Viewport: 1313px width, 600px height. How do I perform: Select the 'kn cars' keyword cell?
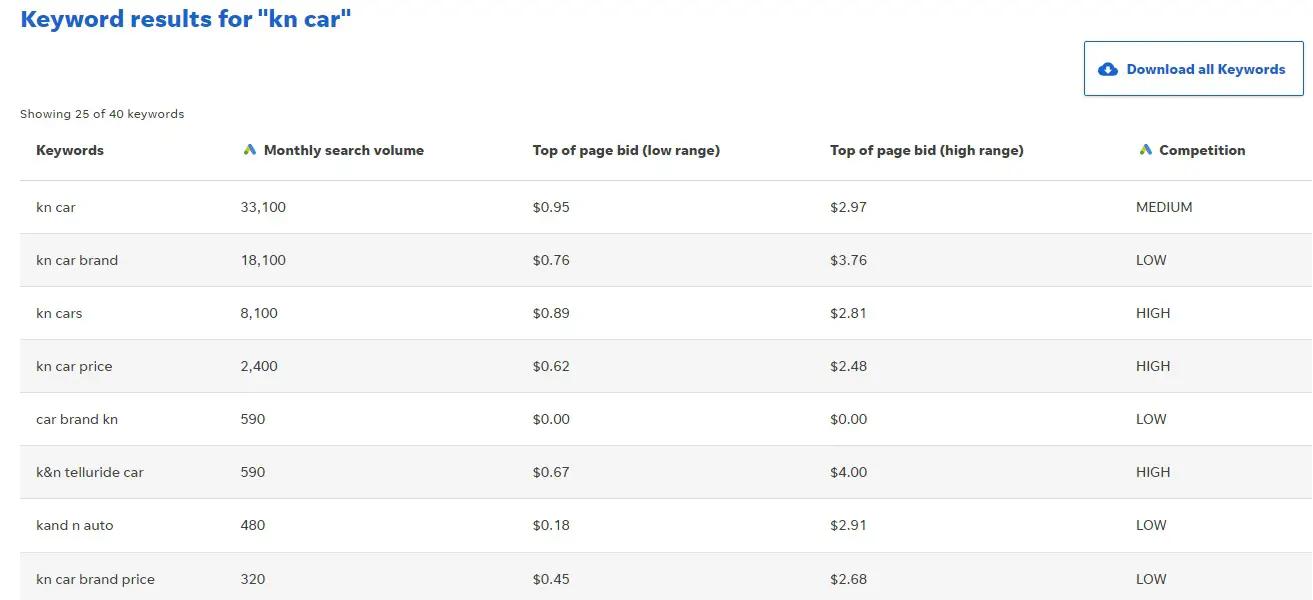click(59, 313)
